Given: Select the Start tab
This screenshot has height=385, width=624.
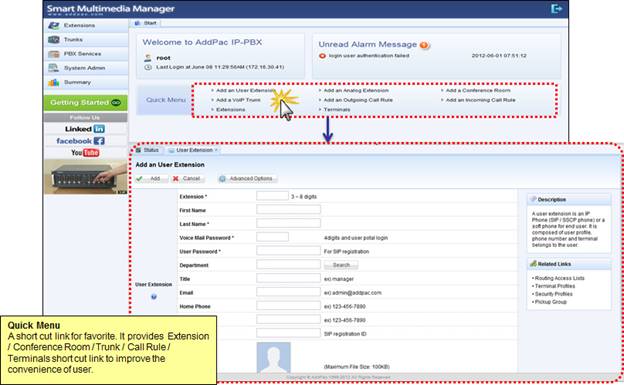Looking at the screenshot, I should 146,23.
